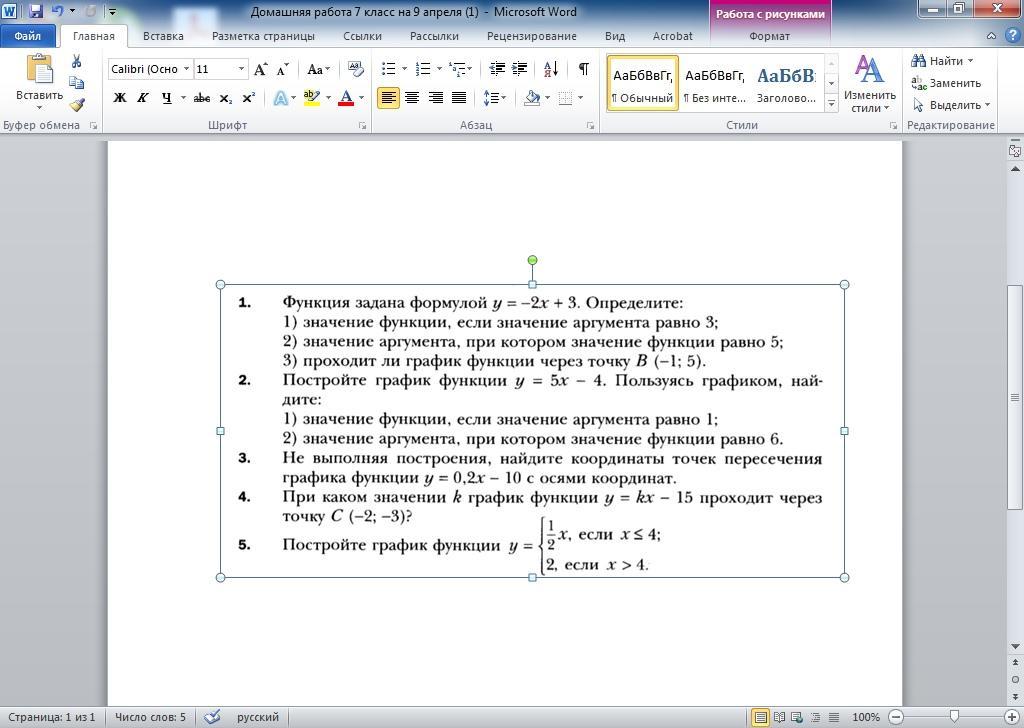Decrease font size with the shrink font icon
This screenshot has height=728, width=1024.
tap(283, 69)
